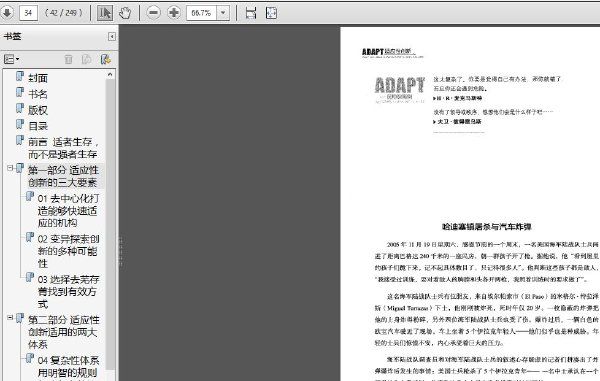Open bookmark 01 去中心化打造能够快速适应的机构
This screenshot has width=600, height=381.
pyautogui.click(x=68, y=211)
